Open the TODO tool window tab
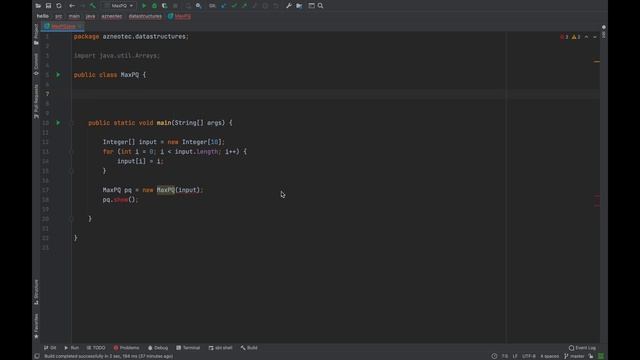This screenshot has width=640, height=360. 96,348
